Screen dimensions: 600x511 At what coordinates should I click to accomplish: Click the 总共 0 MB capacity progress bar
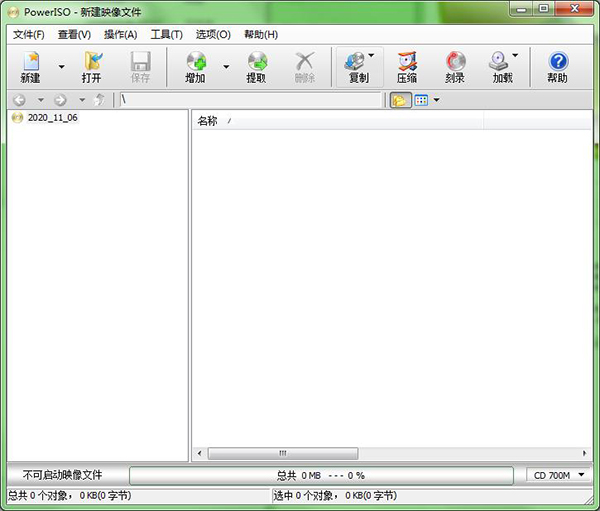click(321, 475)
